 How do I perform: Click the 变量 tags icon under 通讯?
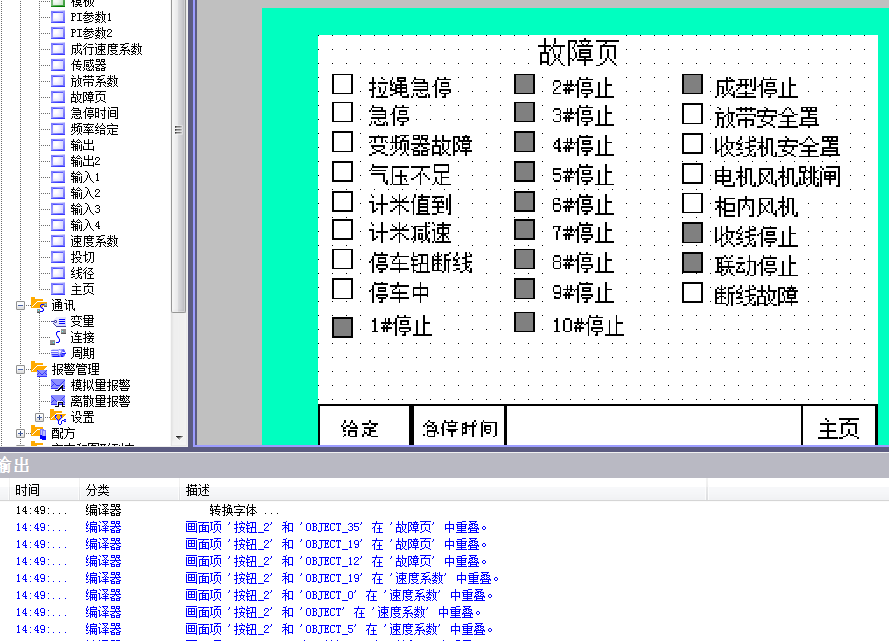click(x=58, y=321)
